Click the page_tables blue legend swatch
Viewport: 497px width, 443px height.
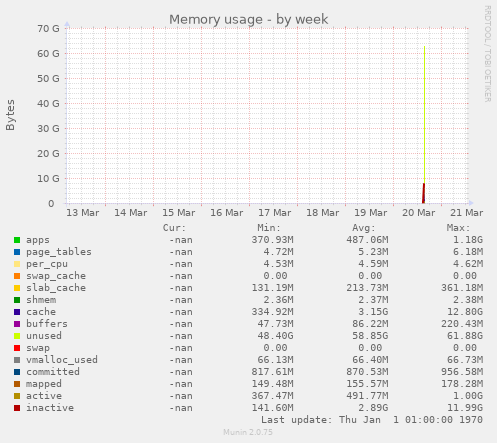click(x=17, y=252)
